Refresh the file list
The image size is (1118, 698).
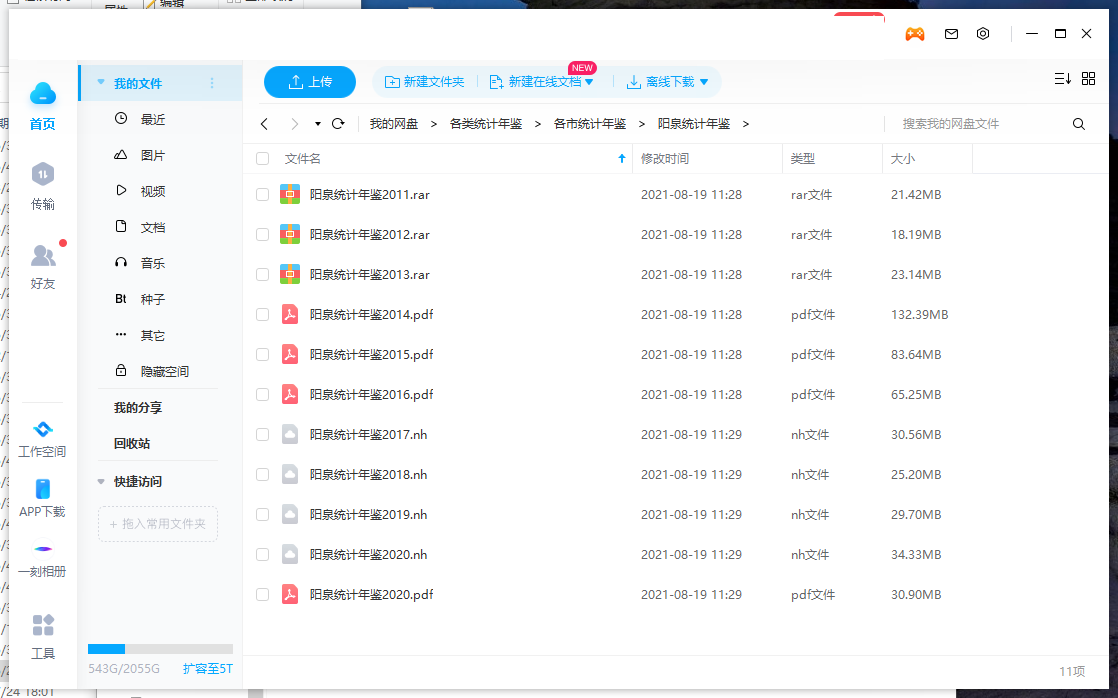coord(339,124)
